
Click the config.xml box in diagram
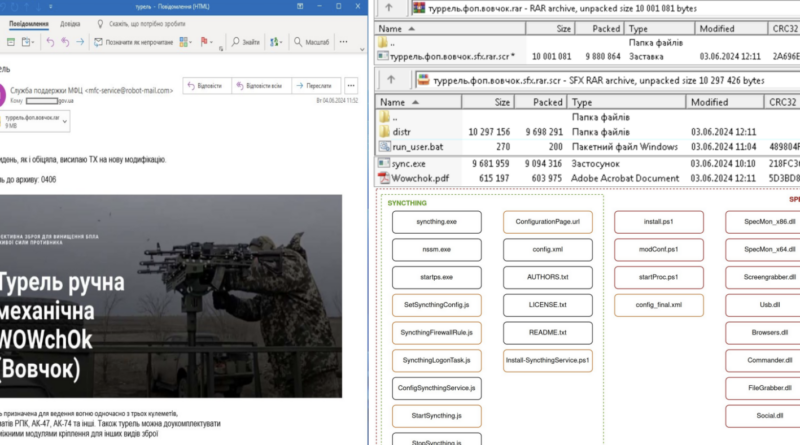547,250
